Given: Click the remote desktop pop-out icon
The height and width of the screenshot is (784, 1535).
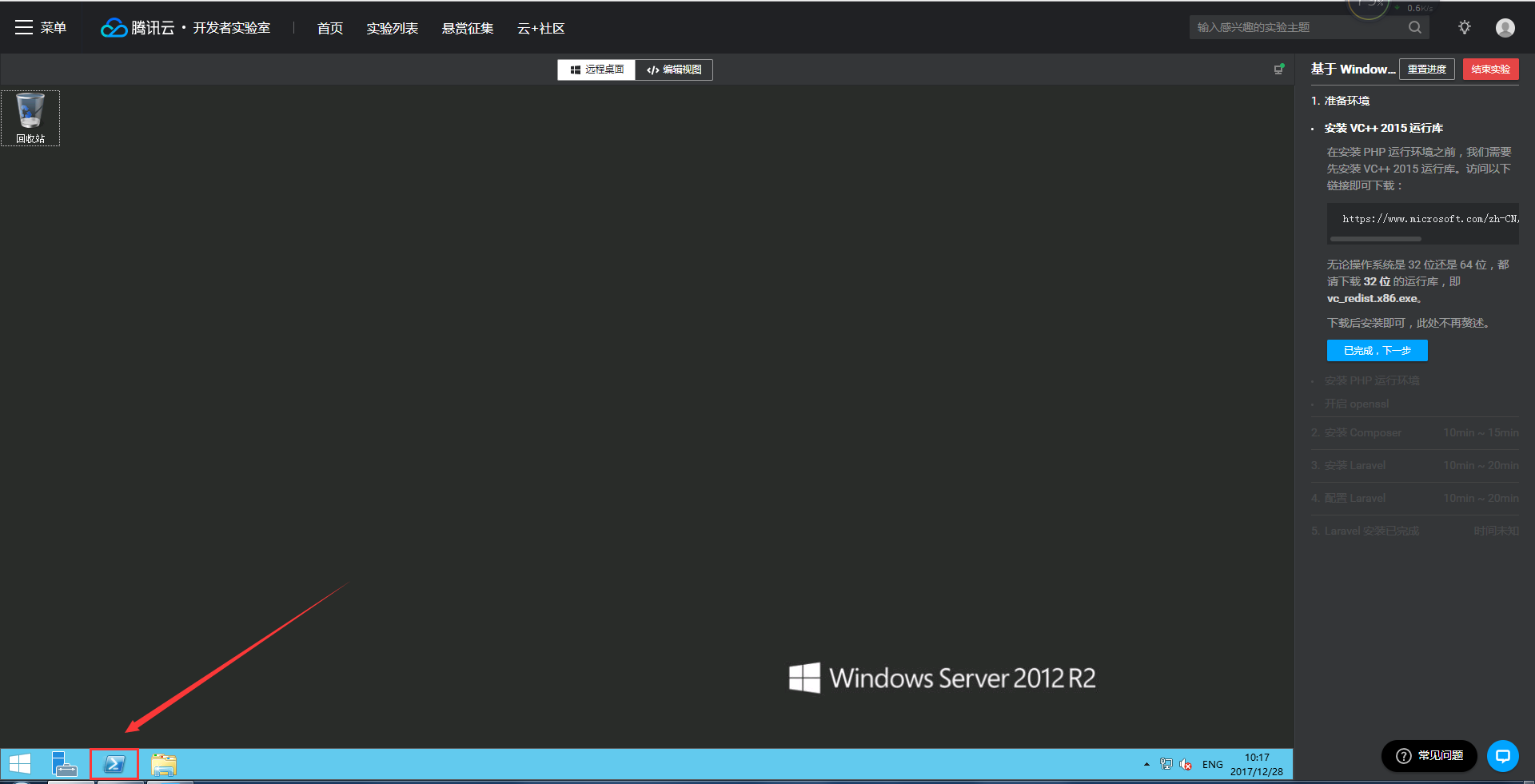Looking at the screenshot, I should click(1279, 70).
